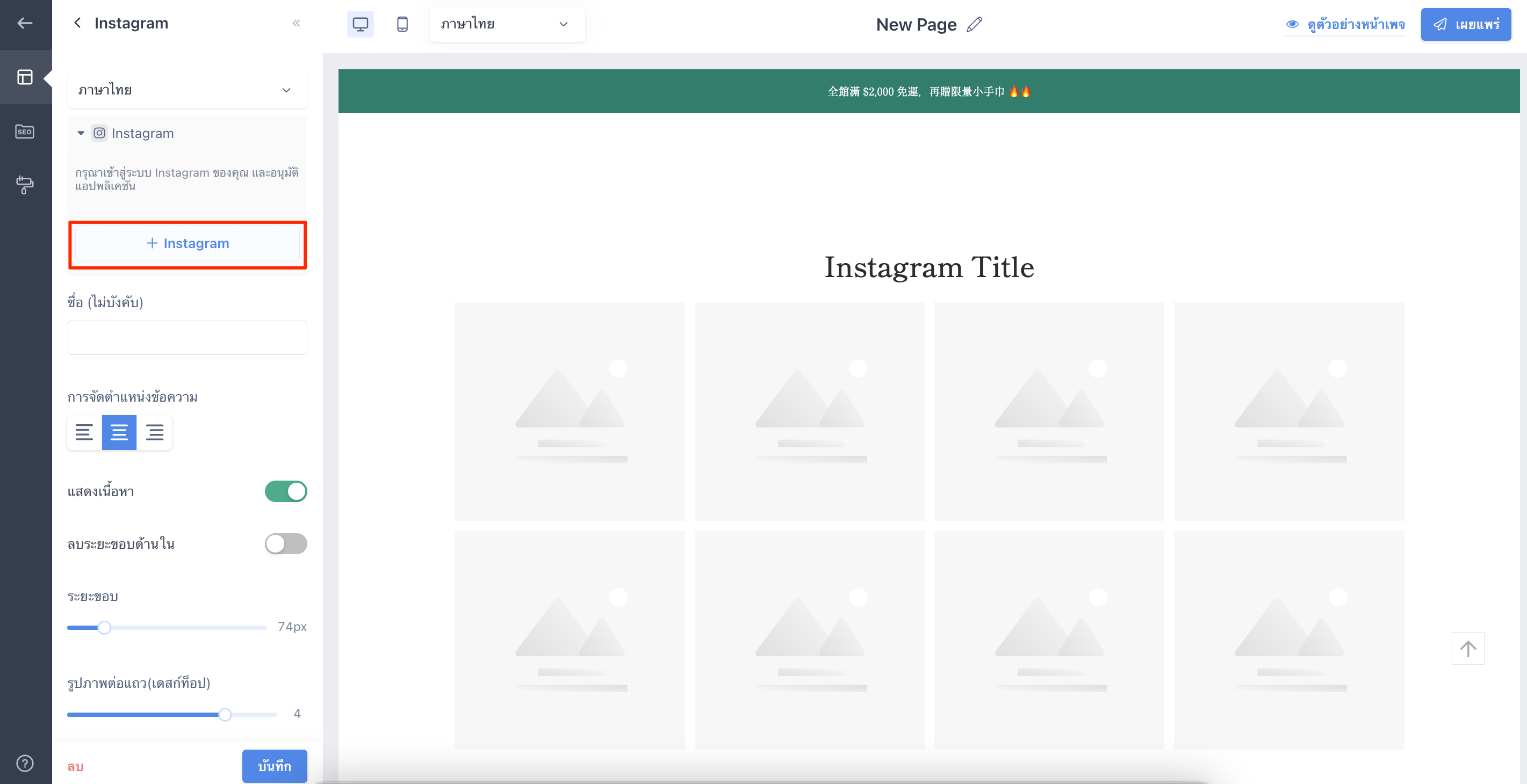Collapse the Instagram section triangle
The width and height of the screenshot is (1527, 784).
[81, 133]
